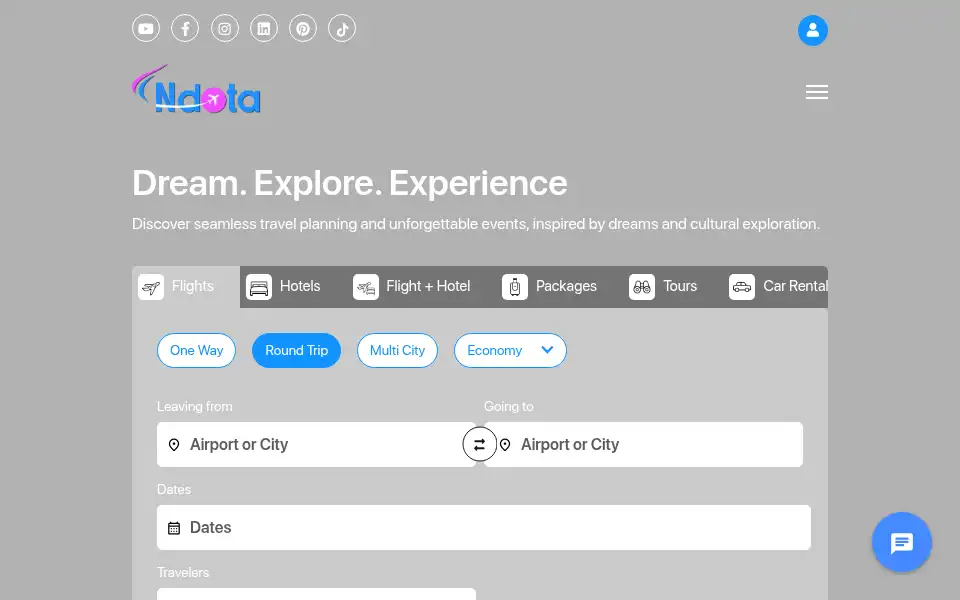This screenshot has height=600, width=960.
Task: Click the Going to label
Action: [509, 407]
